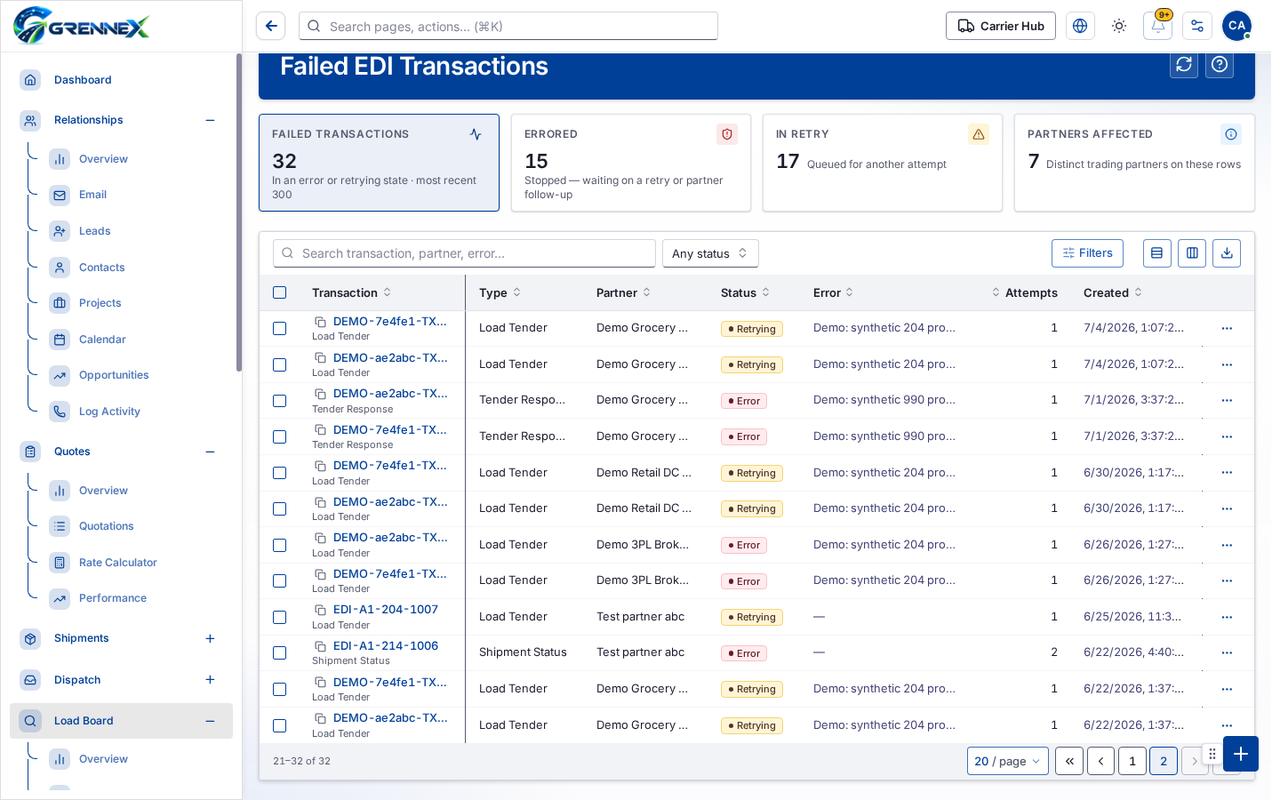Open row actions for EDI-A1-214-1006
Viewport: 1280px width, 800px height.
(1226, 653)
